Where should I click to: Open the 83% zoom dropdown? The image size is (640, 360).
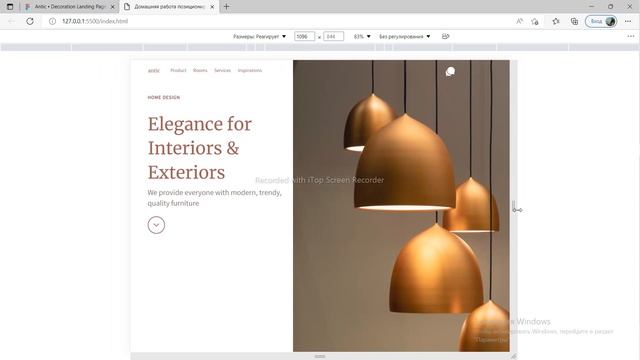[x=362, y=36]
